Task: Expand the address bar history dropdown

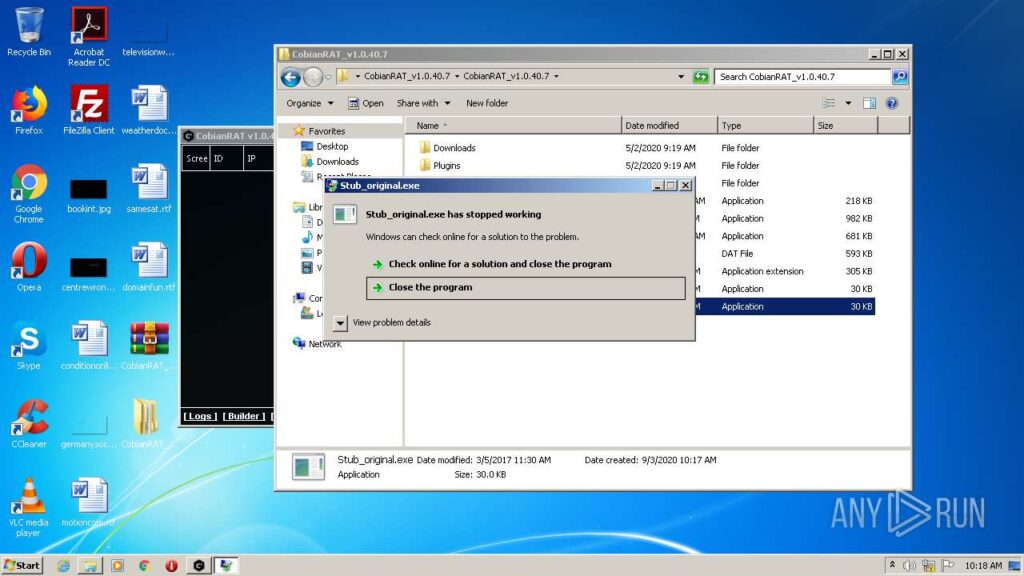Action: [x=681, y=76]
